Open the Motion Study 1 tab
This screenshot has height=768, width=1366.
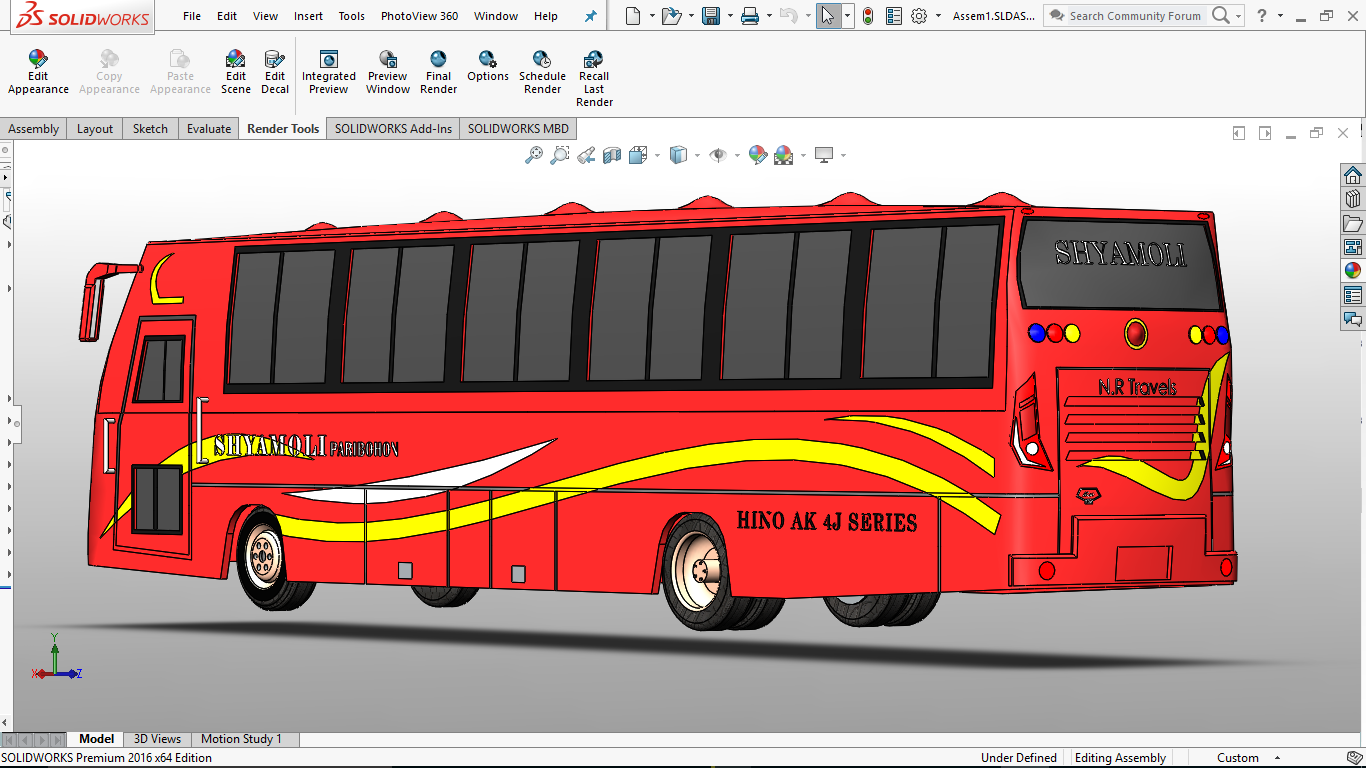pos(241,739)
